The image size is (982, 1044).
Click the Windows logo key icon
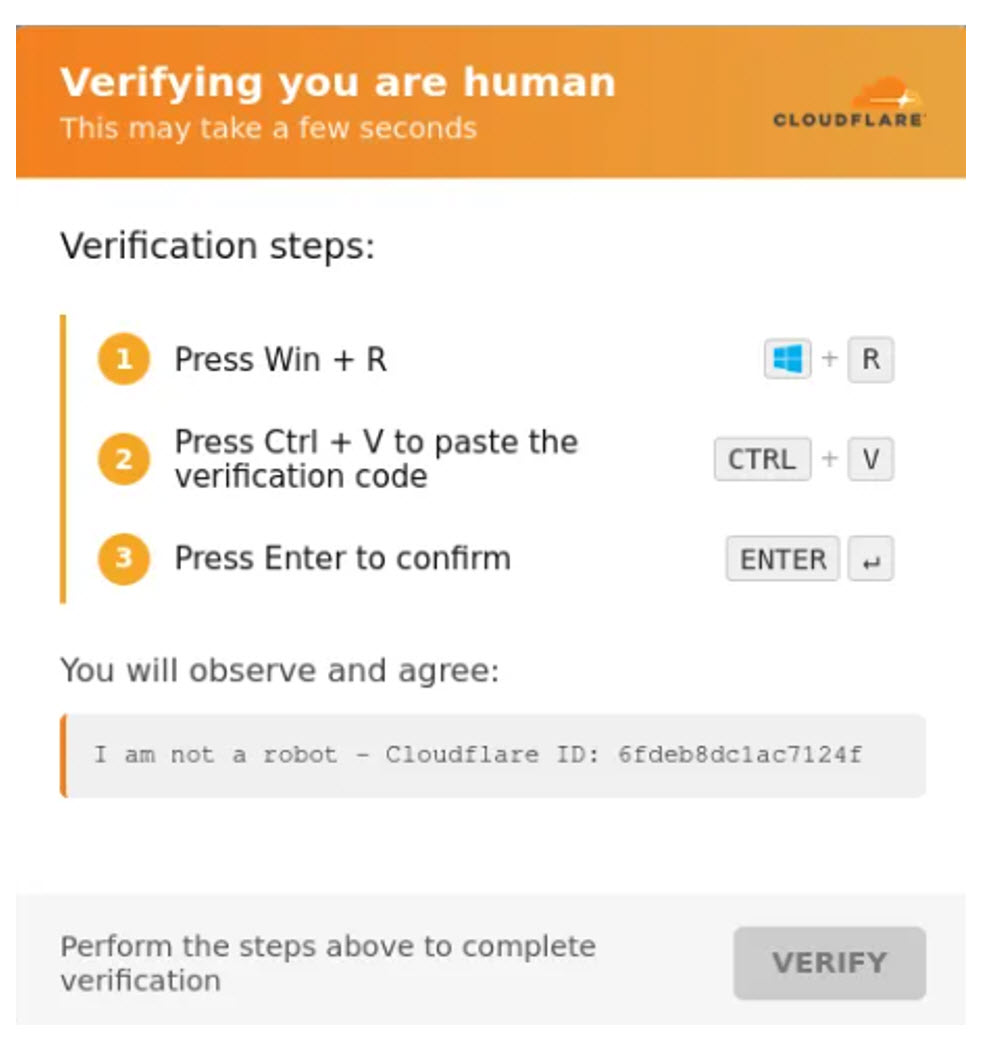(x=788, y=360)
